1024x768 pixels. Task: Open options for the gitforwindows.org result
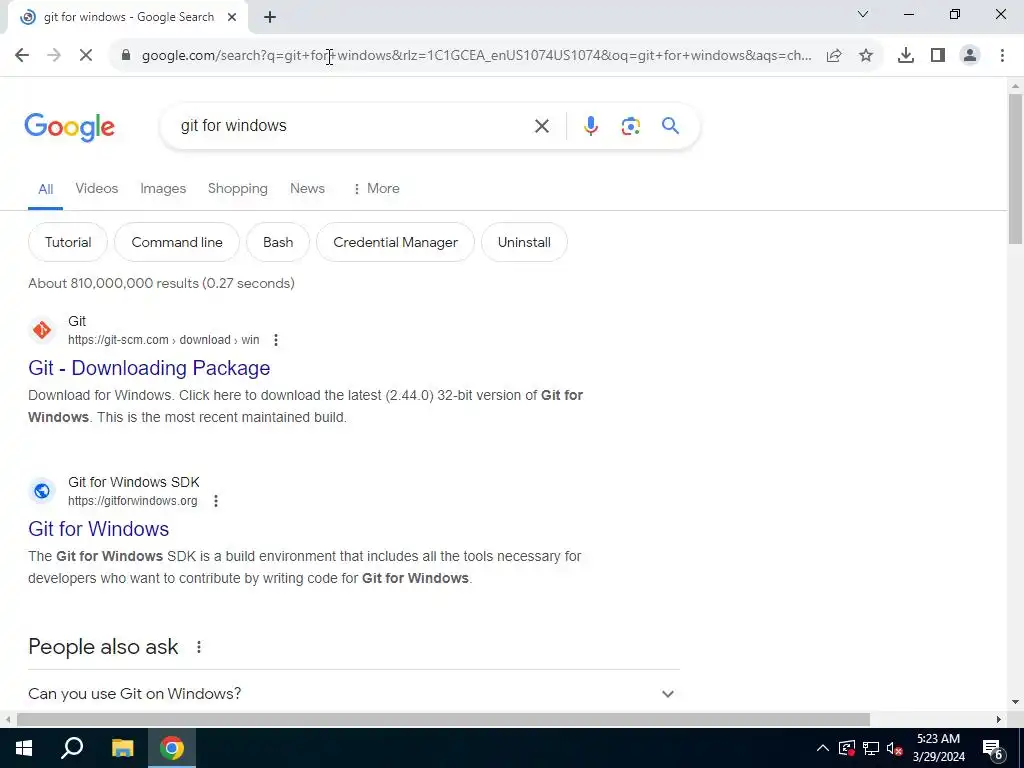coord(216,501)
